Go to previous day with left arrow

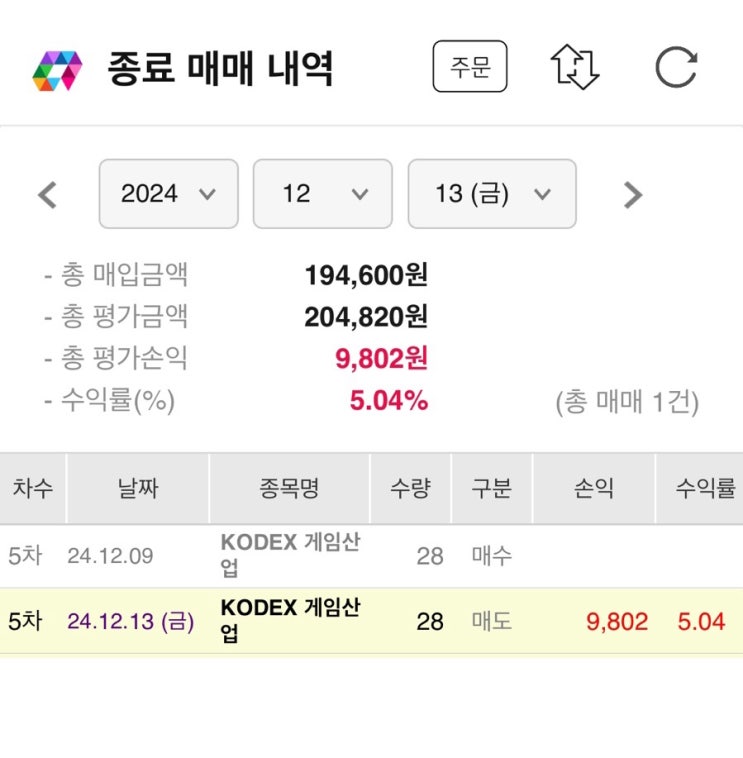[46, 194]
